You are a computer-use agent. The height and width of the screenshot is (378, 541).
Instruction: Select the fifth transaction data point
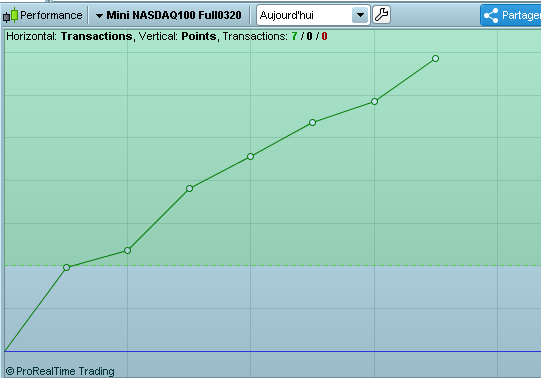[312, 122]
